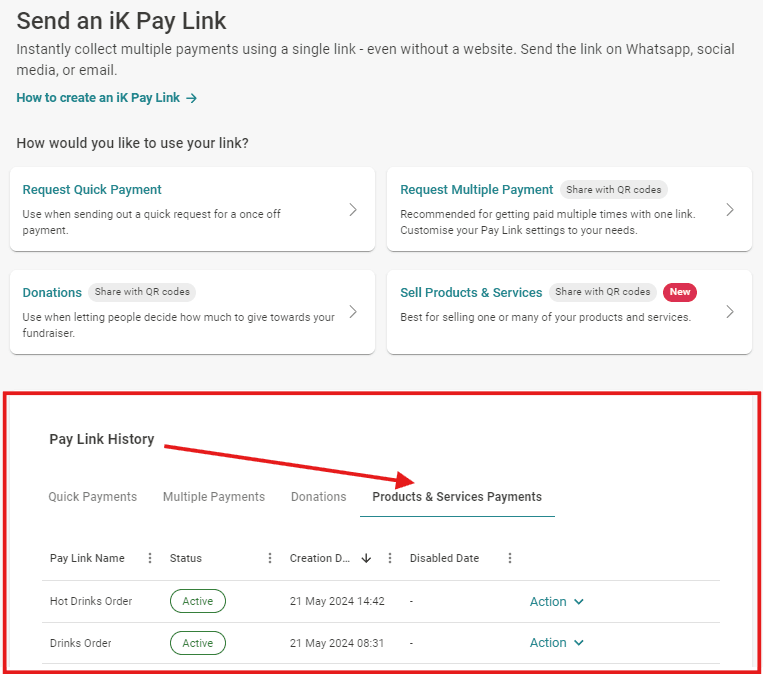Switch to the Multiple Payments tab

pyautogui.click(x=214, y=496)
